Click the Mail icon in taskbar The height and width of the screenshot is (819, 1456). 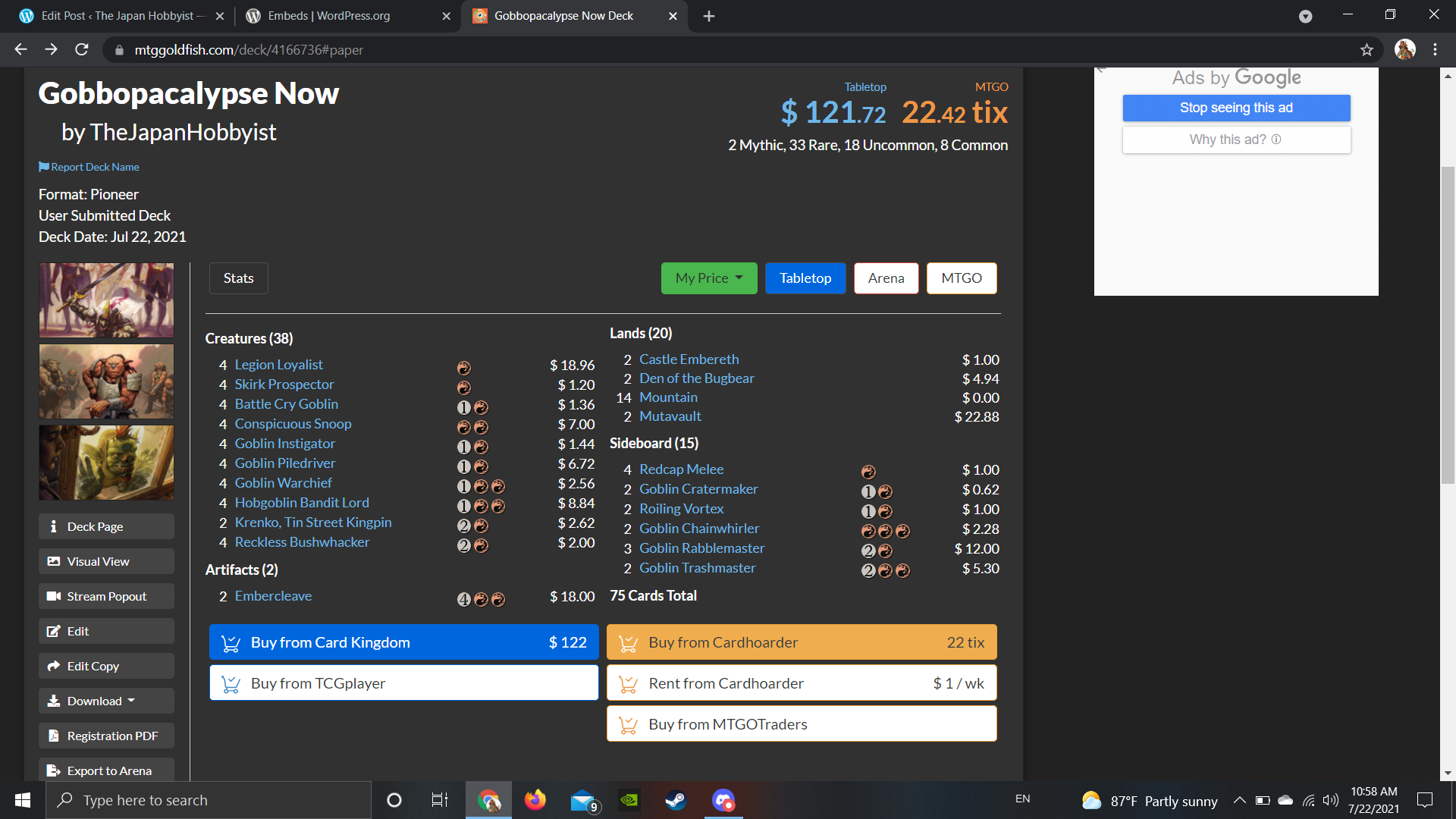(x=583, y=800)
